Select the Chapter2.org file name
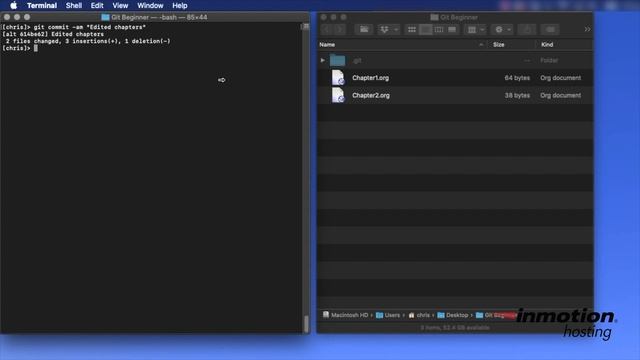 coord(371,96)
